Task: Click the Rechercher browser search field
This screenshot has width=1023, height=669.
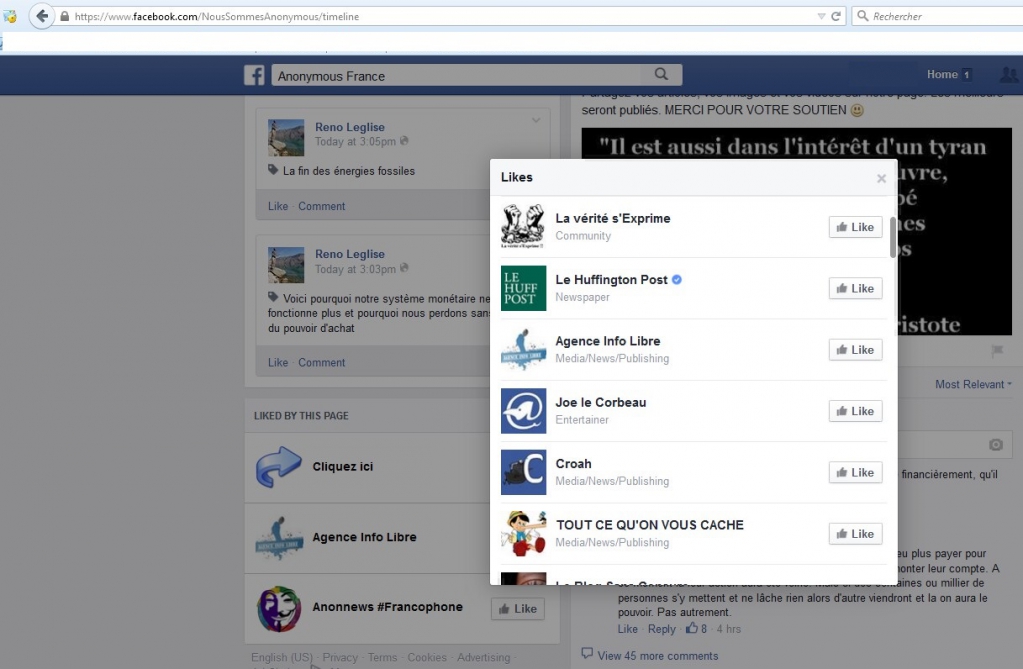Action: pos(939,16)
